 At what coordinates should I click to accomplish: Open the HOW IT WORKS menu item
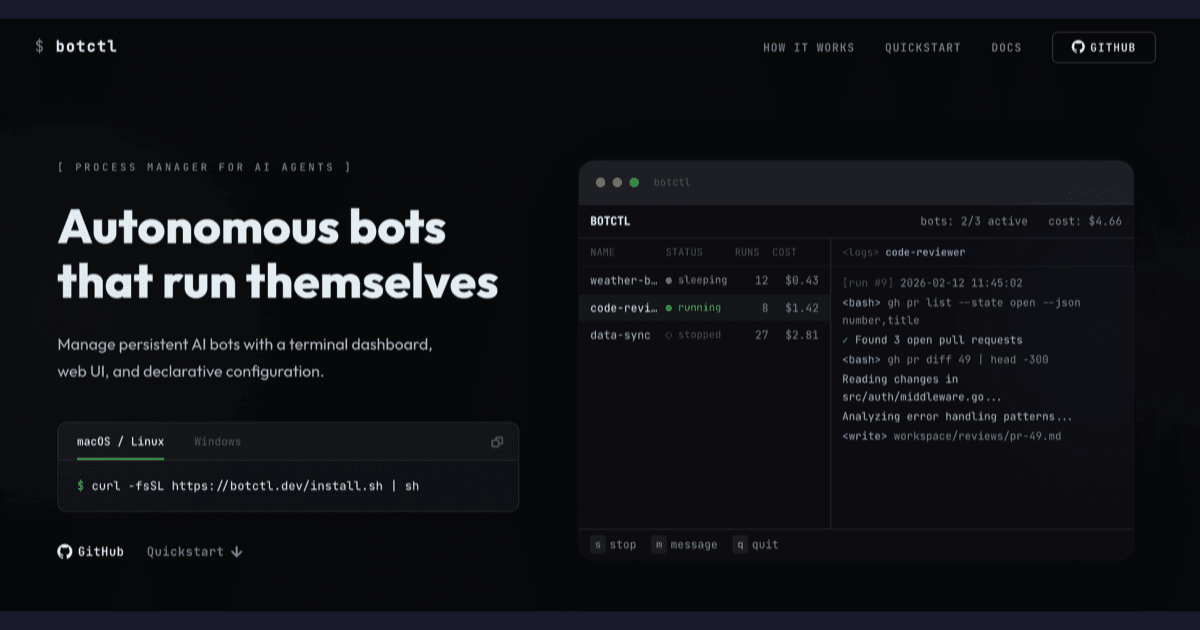coord(809,47)
